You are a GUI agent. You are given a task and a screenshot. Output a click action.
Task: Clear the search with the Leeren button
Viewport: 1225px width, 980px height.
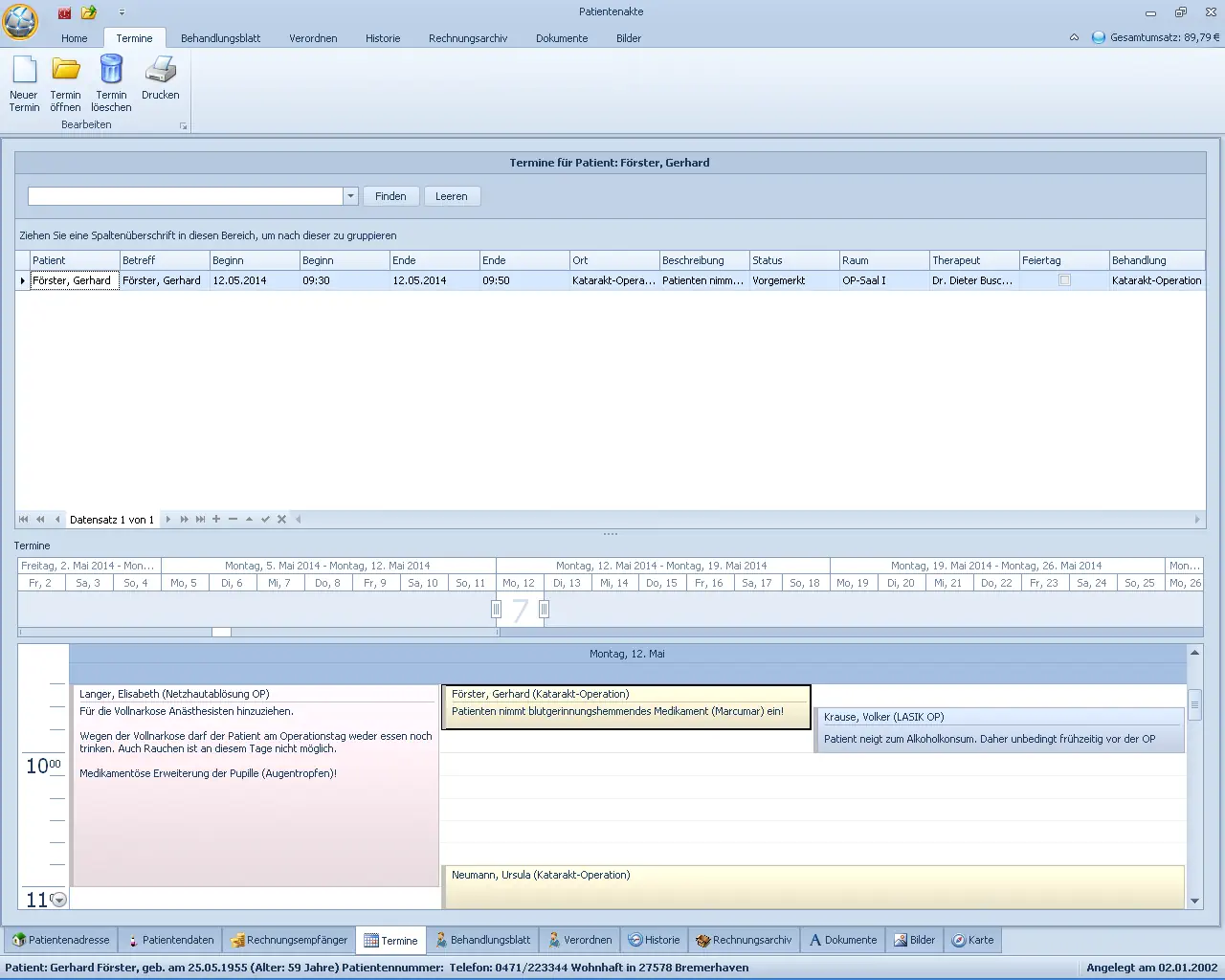452,196
